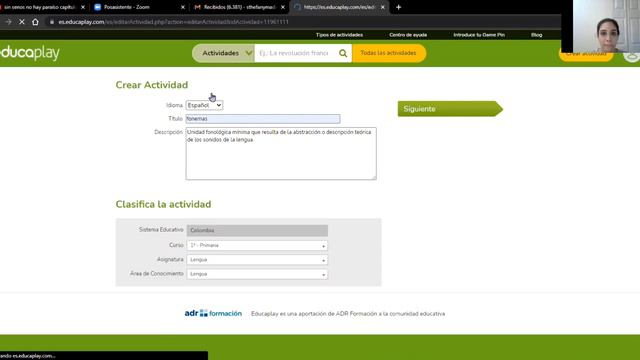Image resolution: width=640 pixels, height=360 pixels.
Task: Go to the browser home icon
Action: [36, 22]
